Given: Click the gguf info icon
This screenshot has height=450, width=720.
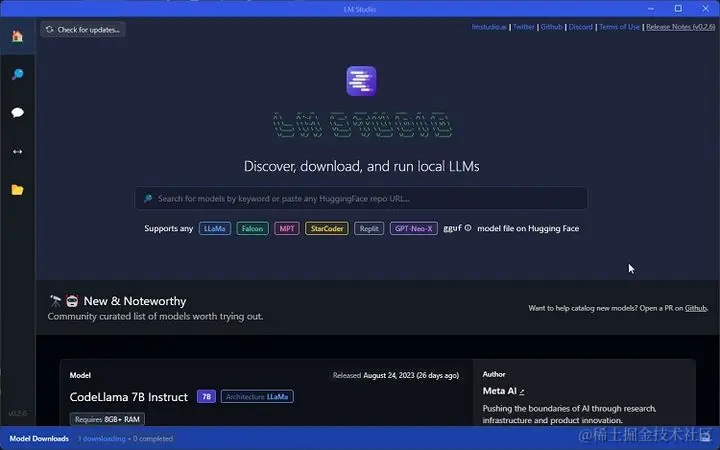Looking at the screenshot, I should click(467, 228).
